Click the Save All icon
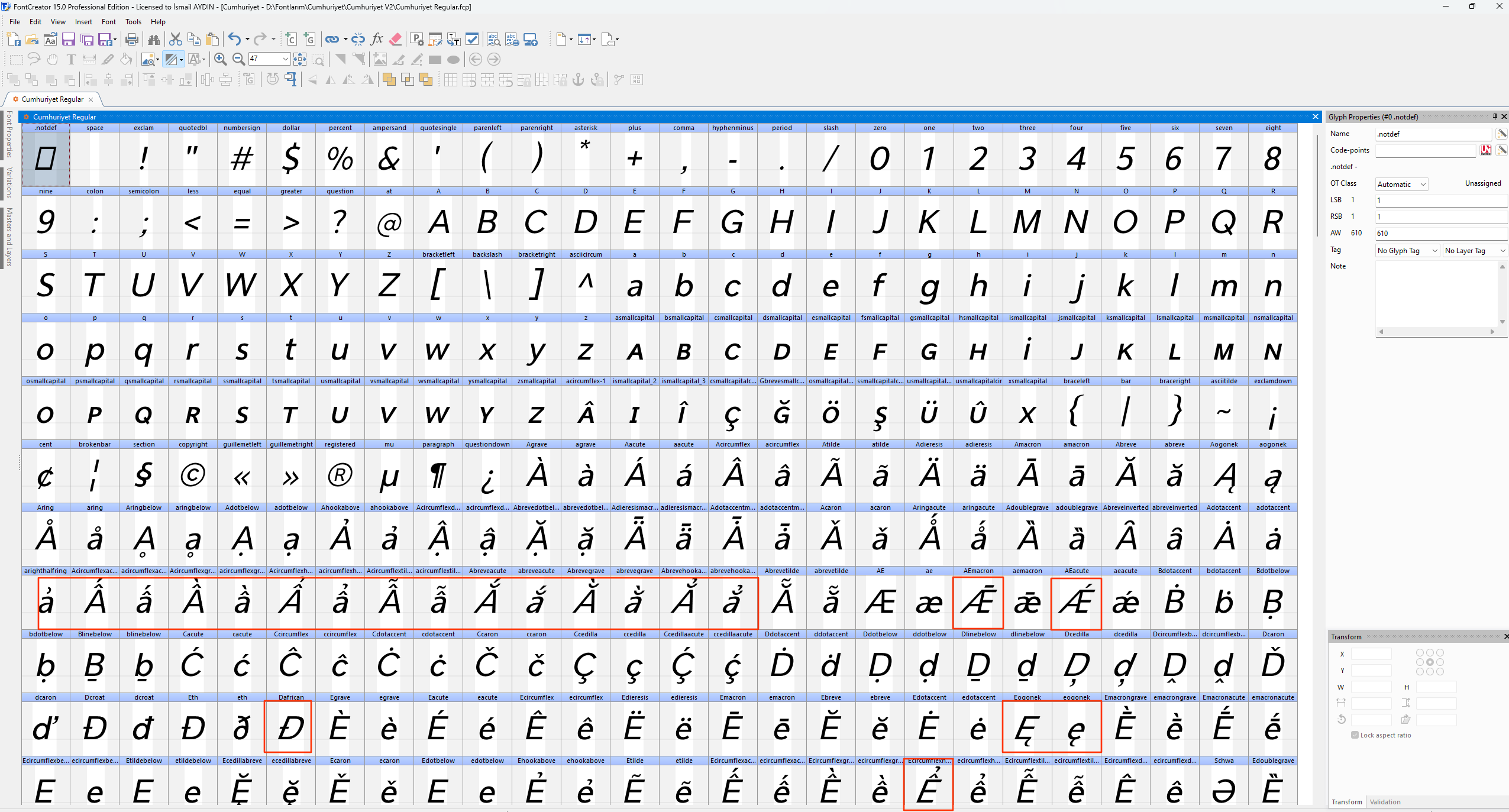 click(x=87, y=40)
